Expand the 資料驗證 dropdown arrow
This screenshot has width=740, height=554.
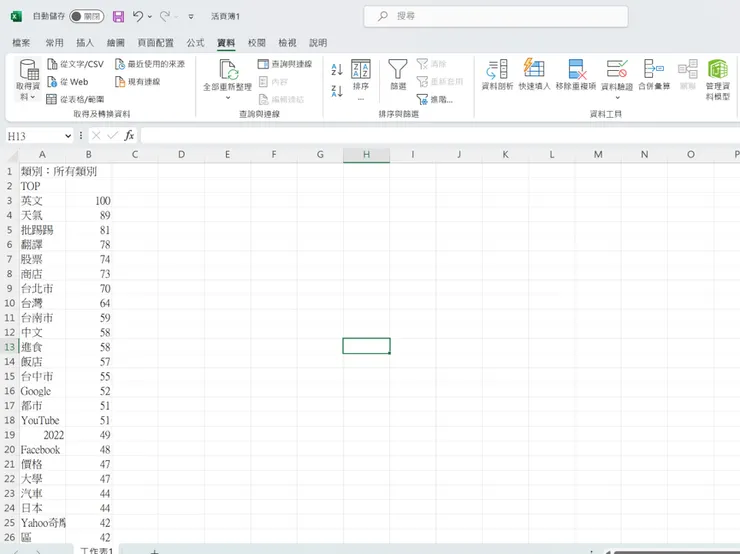click(617, 98)
